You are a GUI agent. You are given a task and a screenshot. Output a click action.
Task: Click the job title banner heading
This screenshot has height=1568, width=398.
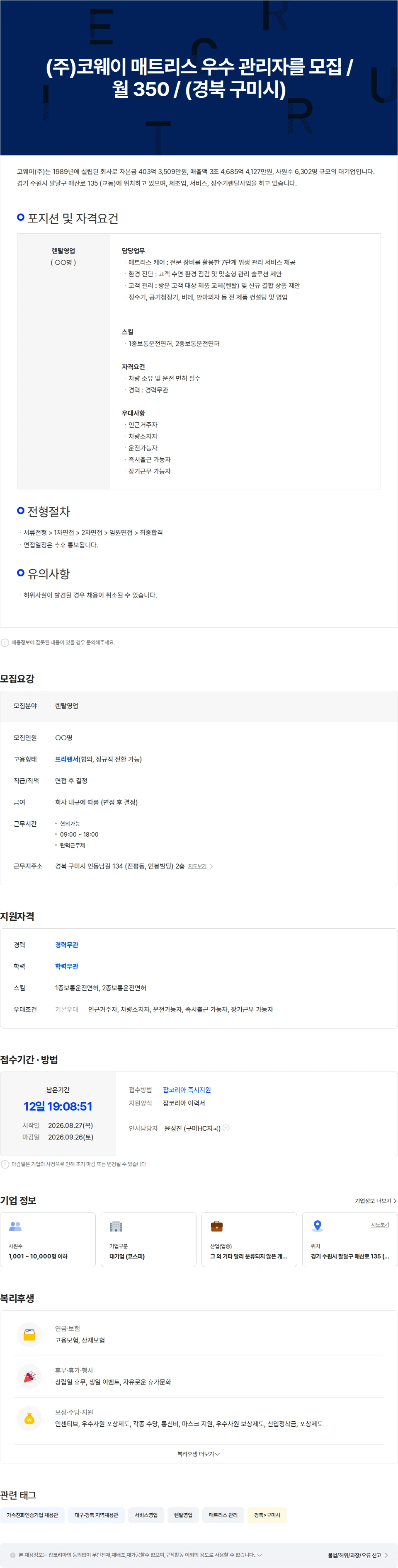tap(199, 77)
